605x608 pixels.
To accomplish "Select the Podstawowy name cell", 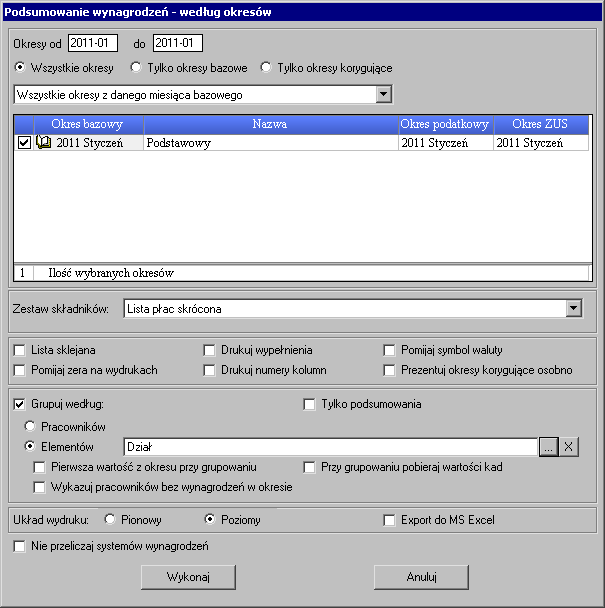I will coord(271,143).
